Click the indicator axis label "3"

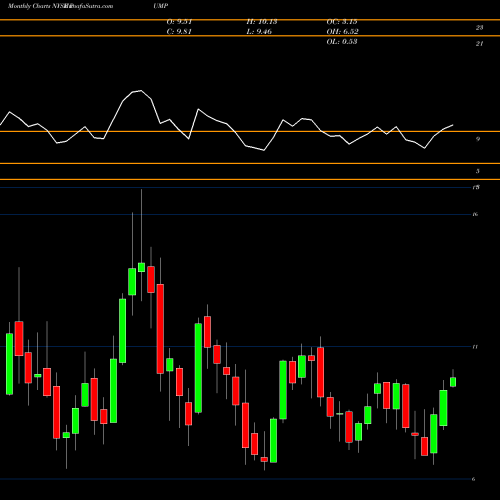point(478,171)
